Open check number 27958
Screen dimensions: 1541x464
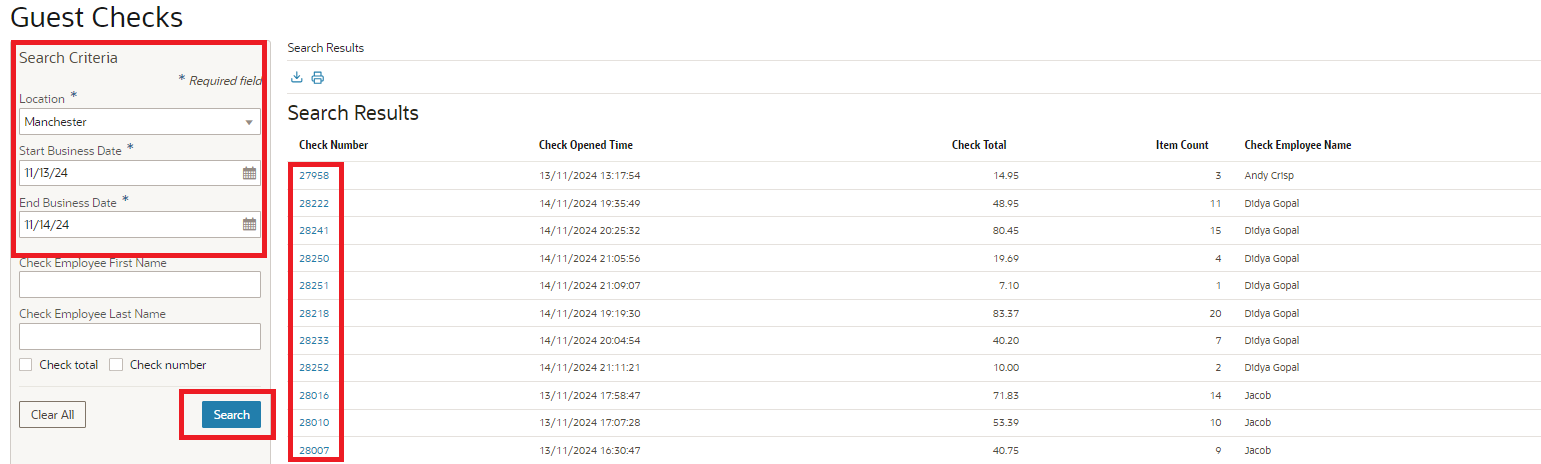pos(314,175)
